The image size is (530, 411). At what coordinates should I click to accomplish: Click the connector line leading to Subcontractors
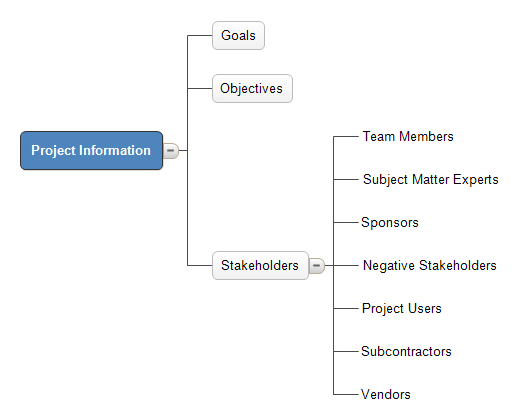(x=346, y=352)
